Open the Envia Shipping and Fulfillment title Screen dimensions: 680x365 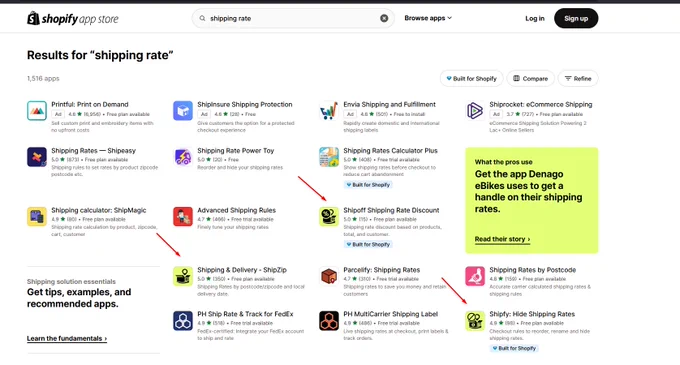389,104
